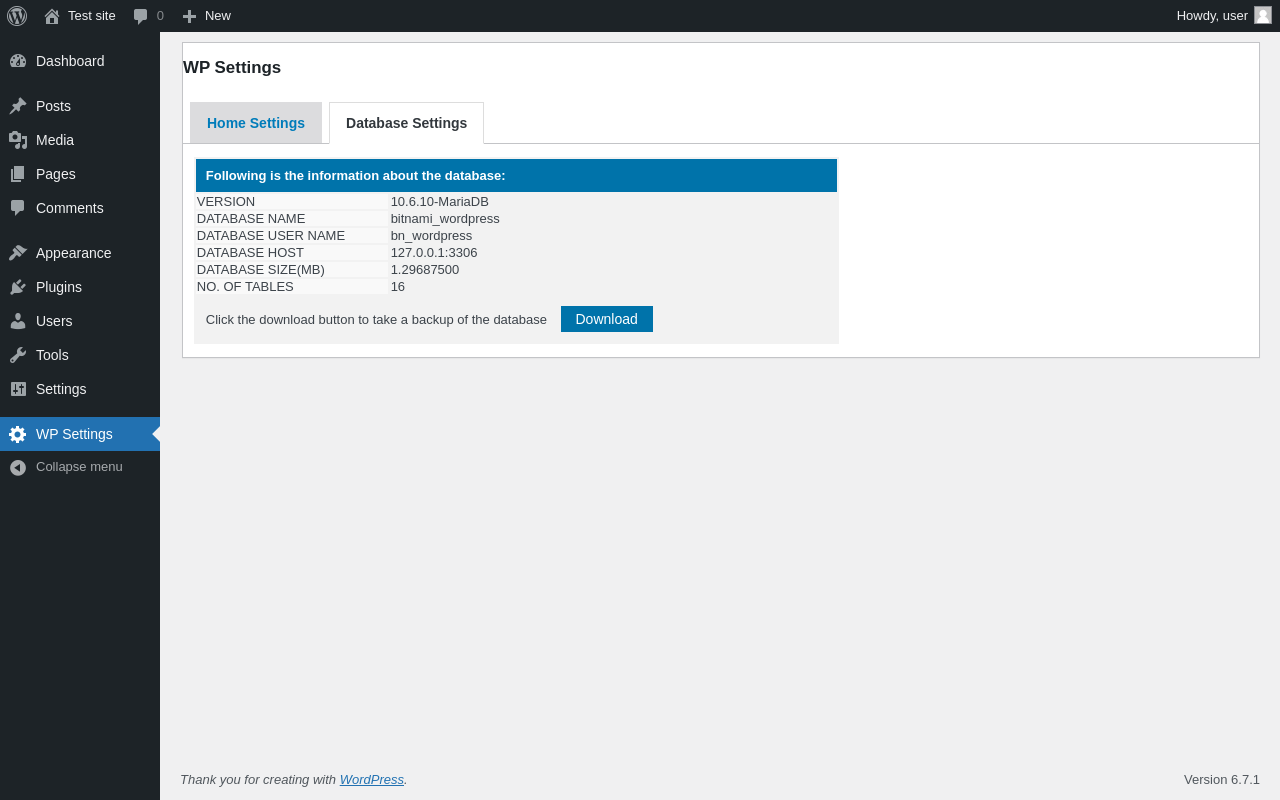Open Appearance via its paintbrush icon

click(18, 253)
